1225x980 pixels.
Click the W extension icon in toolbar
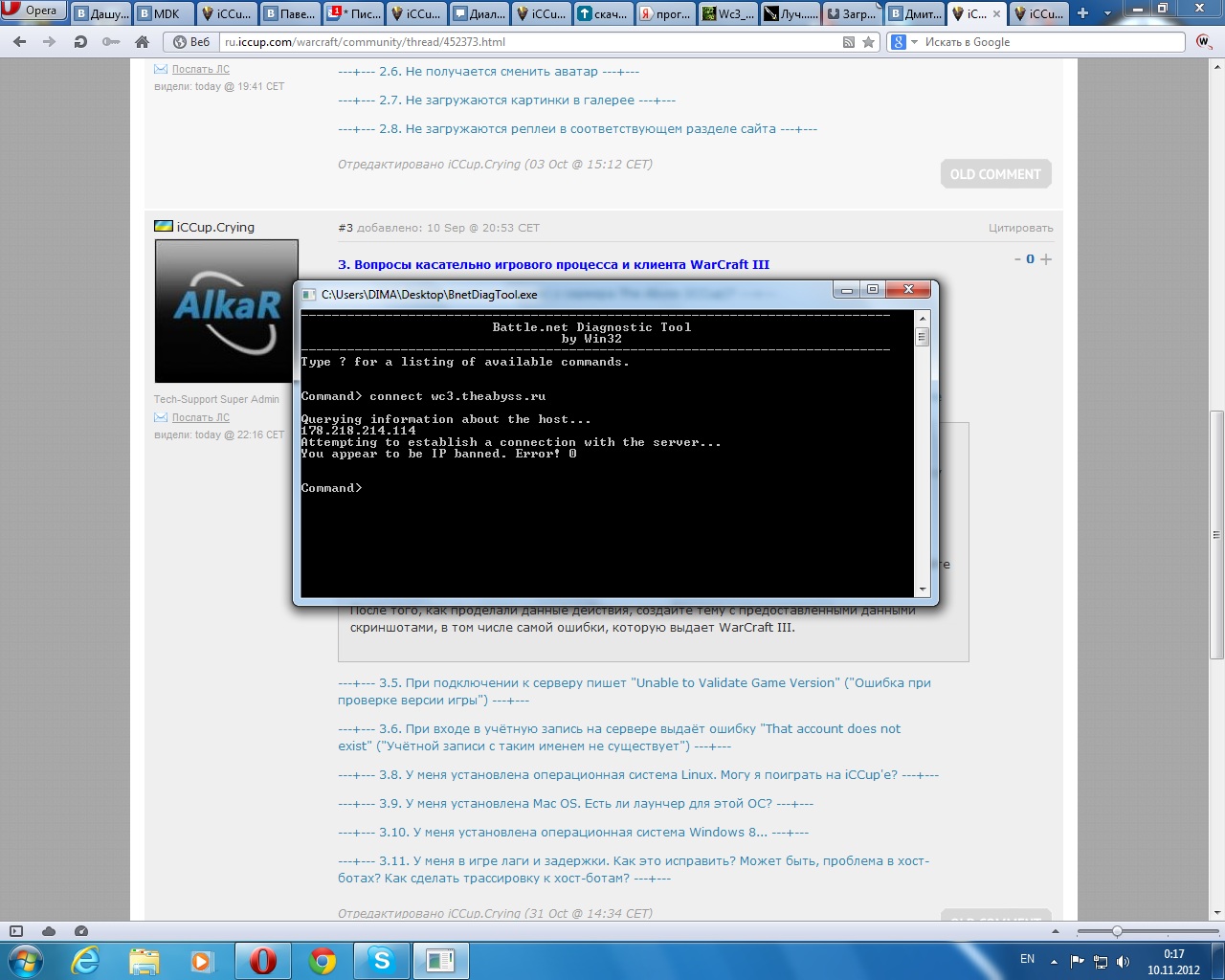pyautogui.click(x=1204, y=42)
